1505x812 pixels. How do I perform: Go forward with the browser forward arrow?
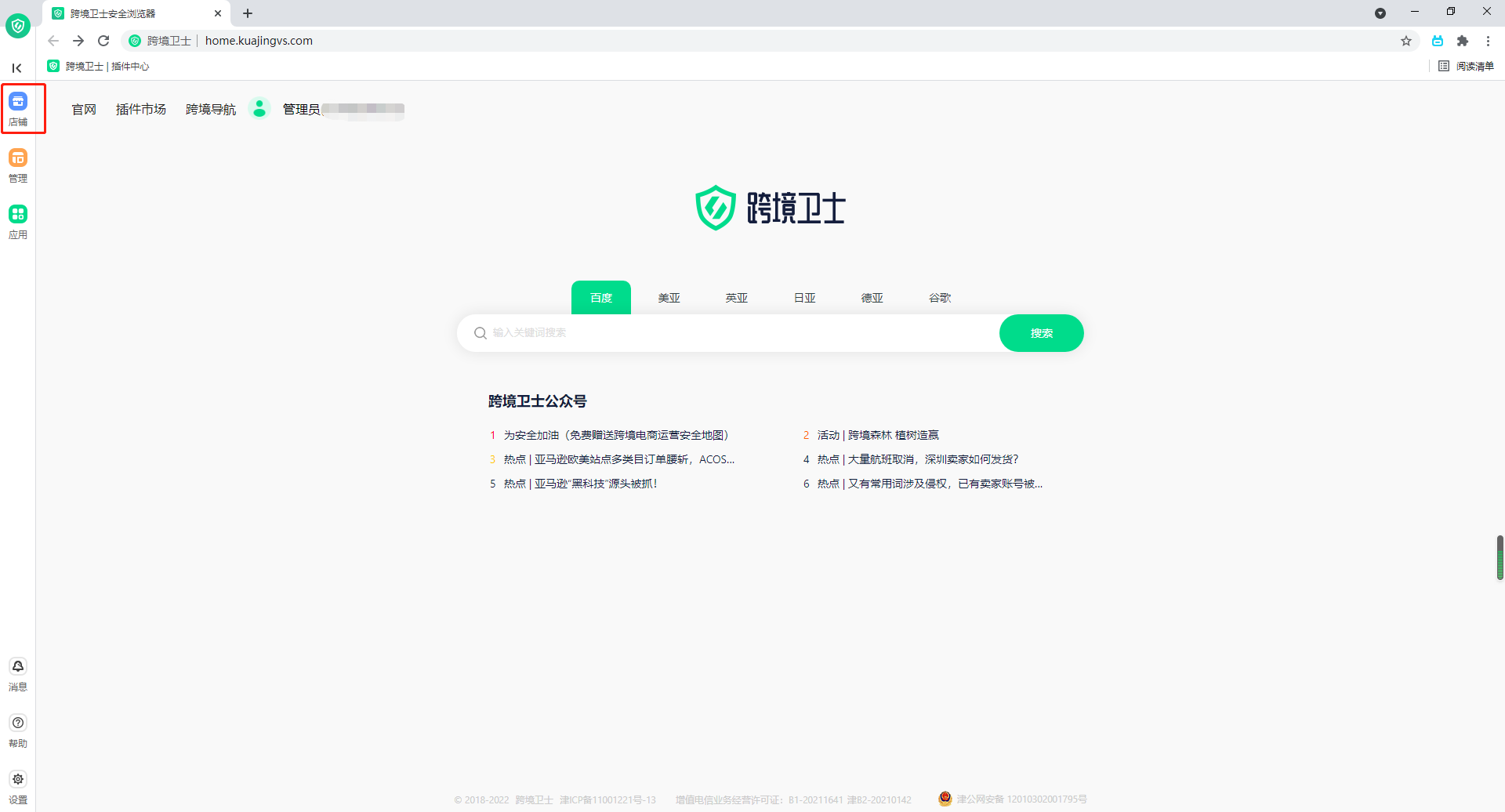[x=78, y=41]
